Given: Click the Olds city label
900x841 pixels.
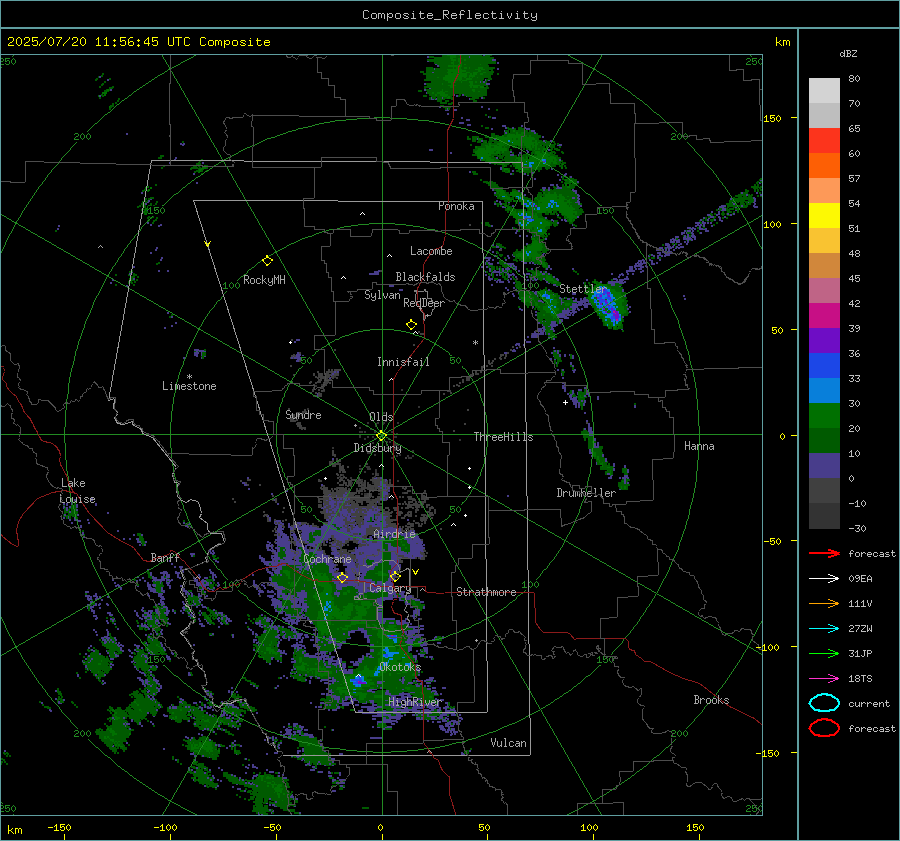Looking at the screenshot, I should (381, 417).
